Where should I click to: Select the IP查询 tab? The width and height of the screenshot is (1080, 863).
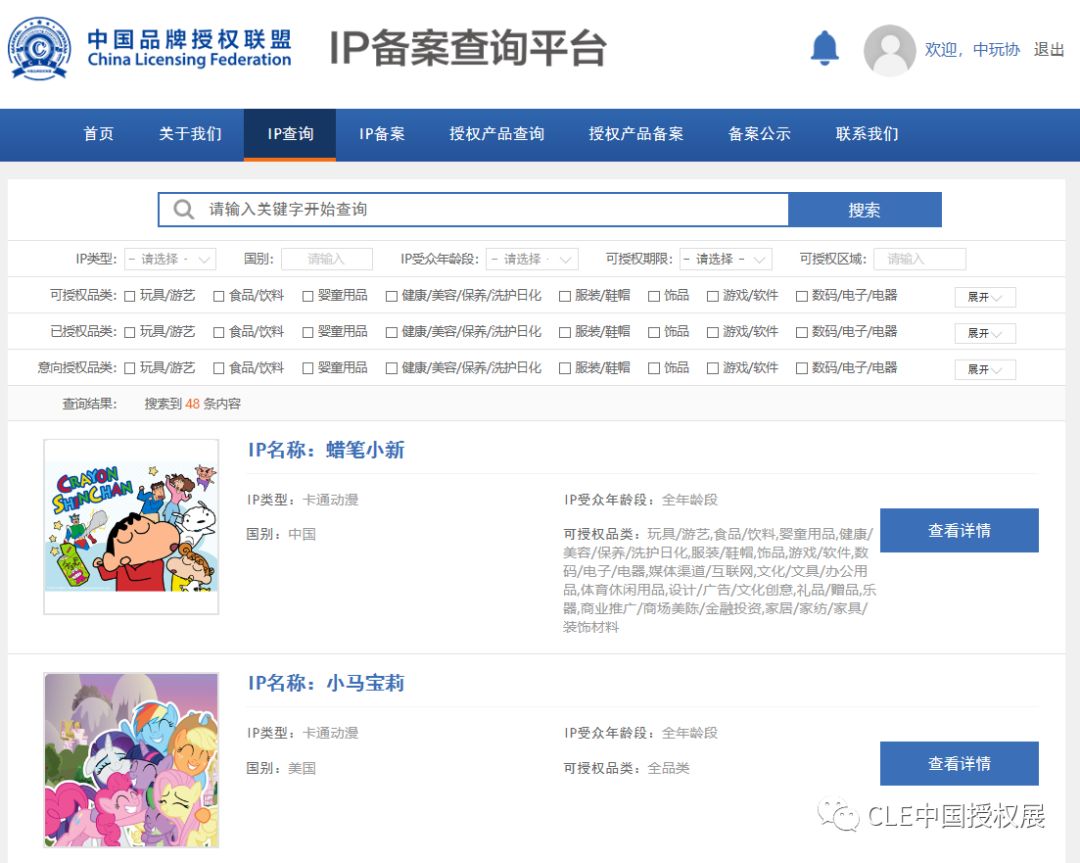[290, 134]
